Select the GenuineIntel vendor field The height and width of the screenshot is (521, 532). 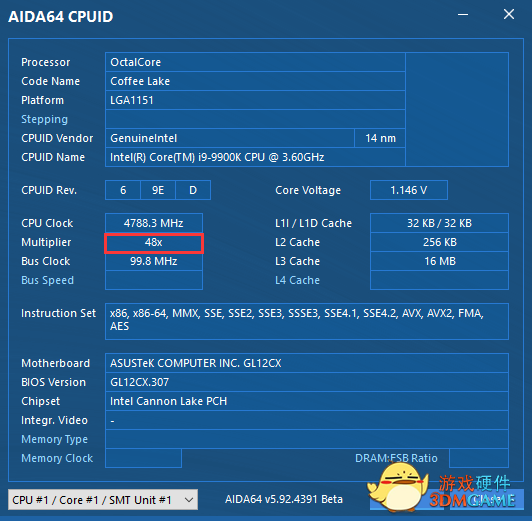click(x=230, y=138)
